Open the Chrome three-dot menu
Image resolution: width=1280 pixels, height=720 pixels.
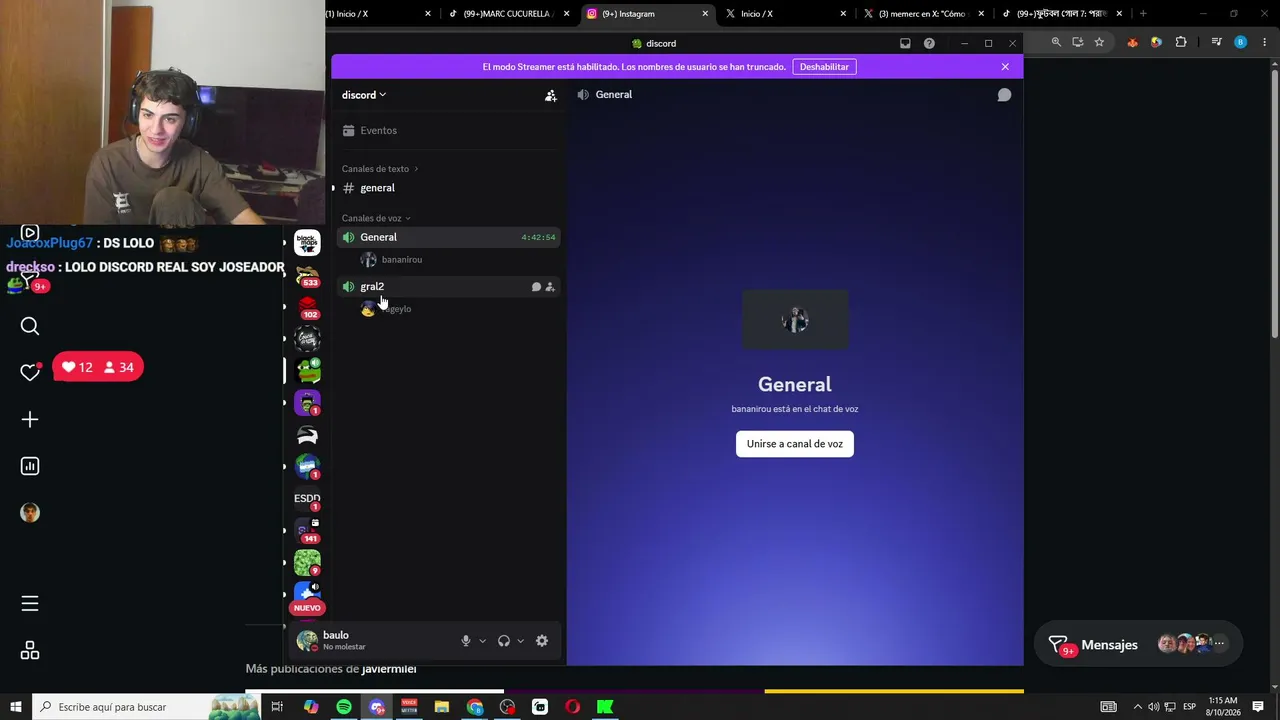1265,42
